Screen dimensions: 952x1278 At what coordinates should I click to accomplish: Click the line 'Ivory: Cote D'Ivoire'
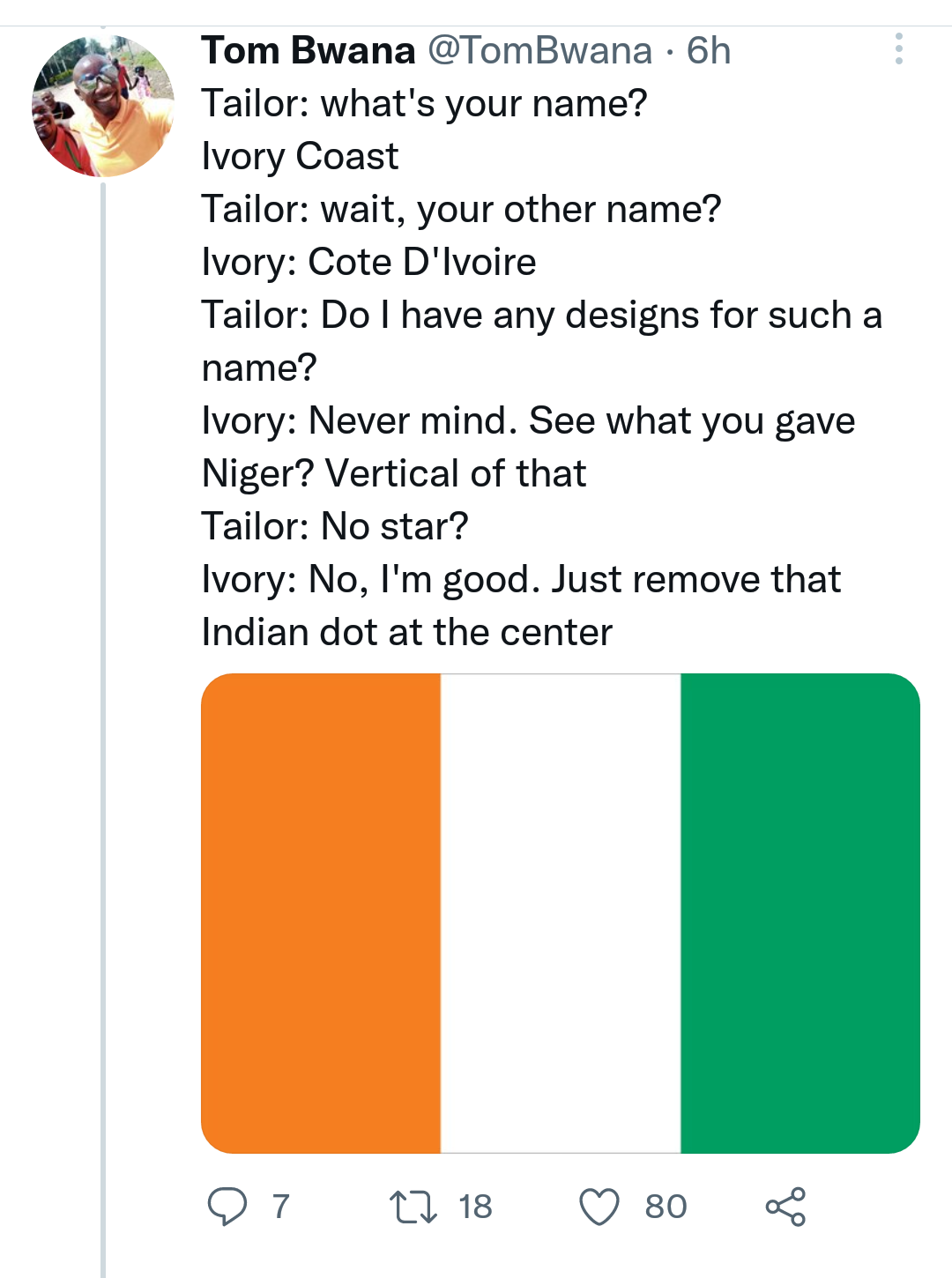coord(368,262)
